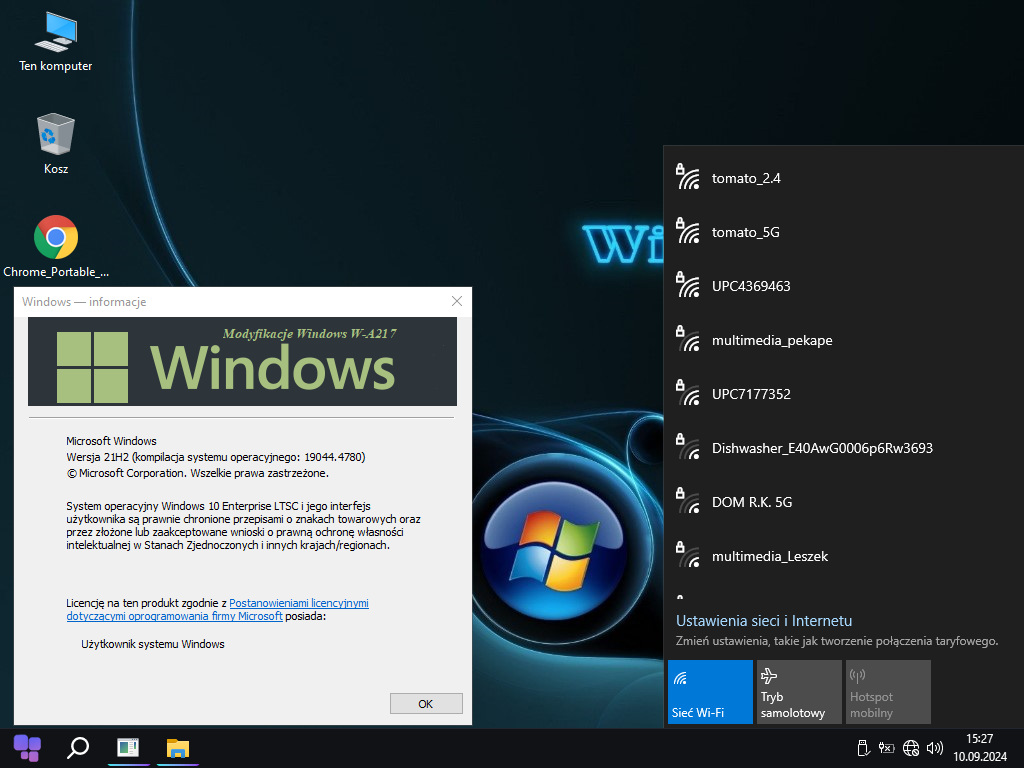Expand the UPC4369463 network entry

pos(750,286)
